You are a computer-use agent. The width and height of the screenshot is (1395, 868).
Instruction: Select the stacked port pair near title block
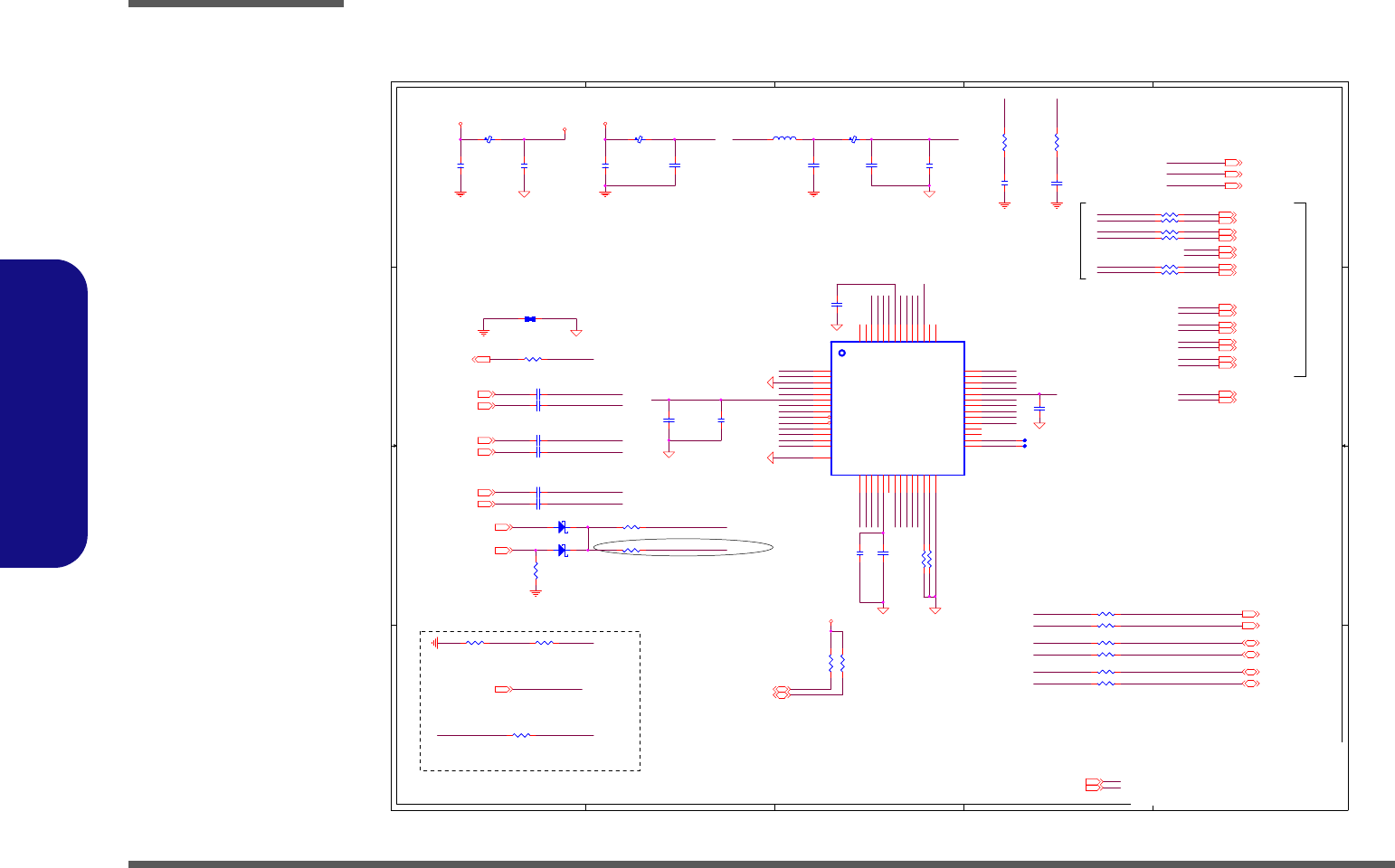[1095, 785]
